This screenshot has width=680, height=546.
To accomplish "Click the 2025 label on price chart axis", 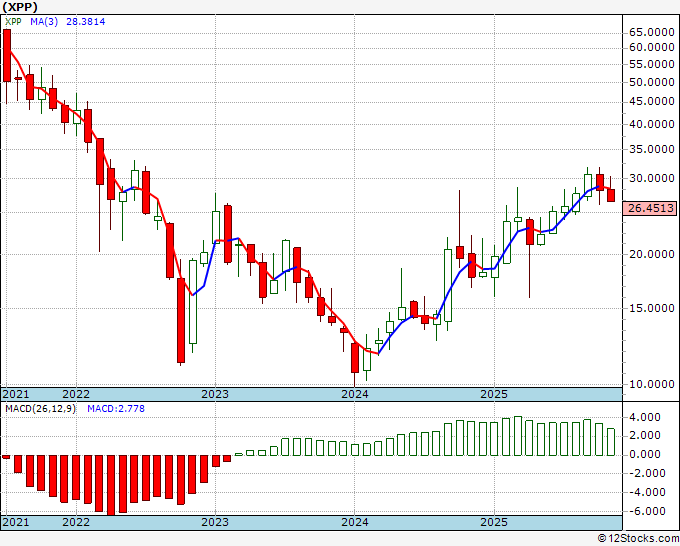I will click(x=494, y=394).
